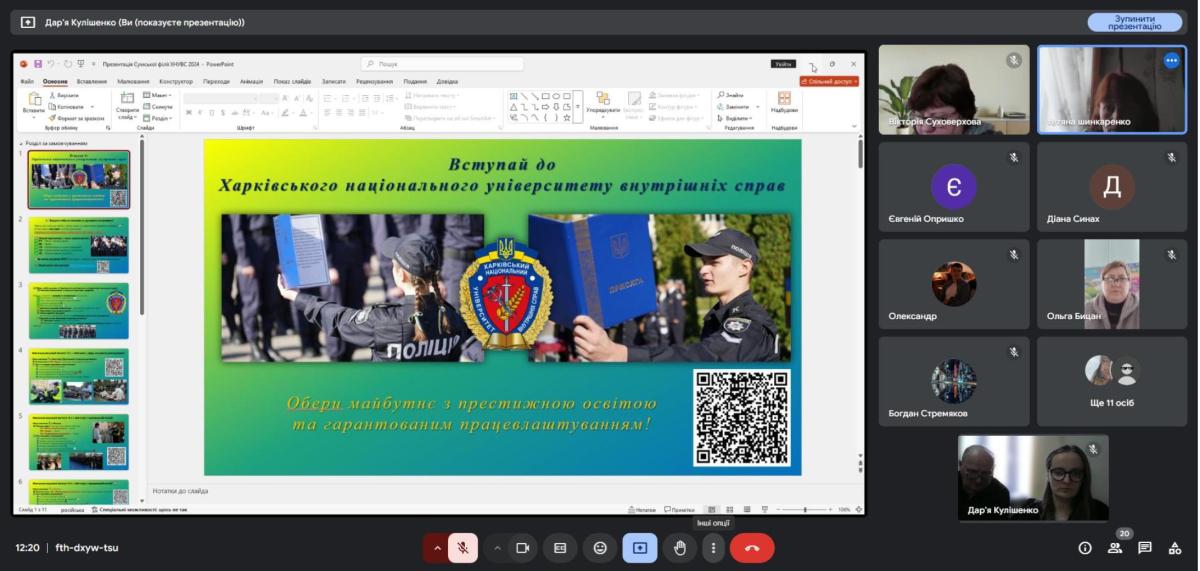Image resolution: width=1200 pixels, height=571 pixels.
Task: Click Примітки comments button in status bar
Action: [x=679, y=509]
